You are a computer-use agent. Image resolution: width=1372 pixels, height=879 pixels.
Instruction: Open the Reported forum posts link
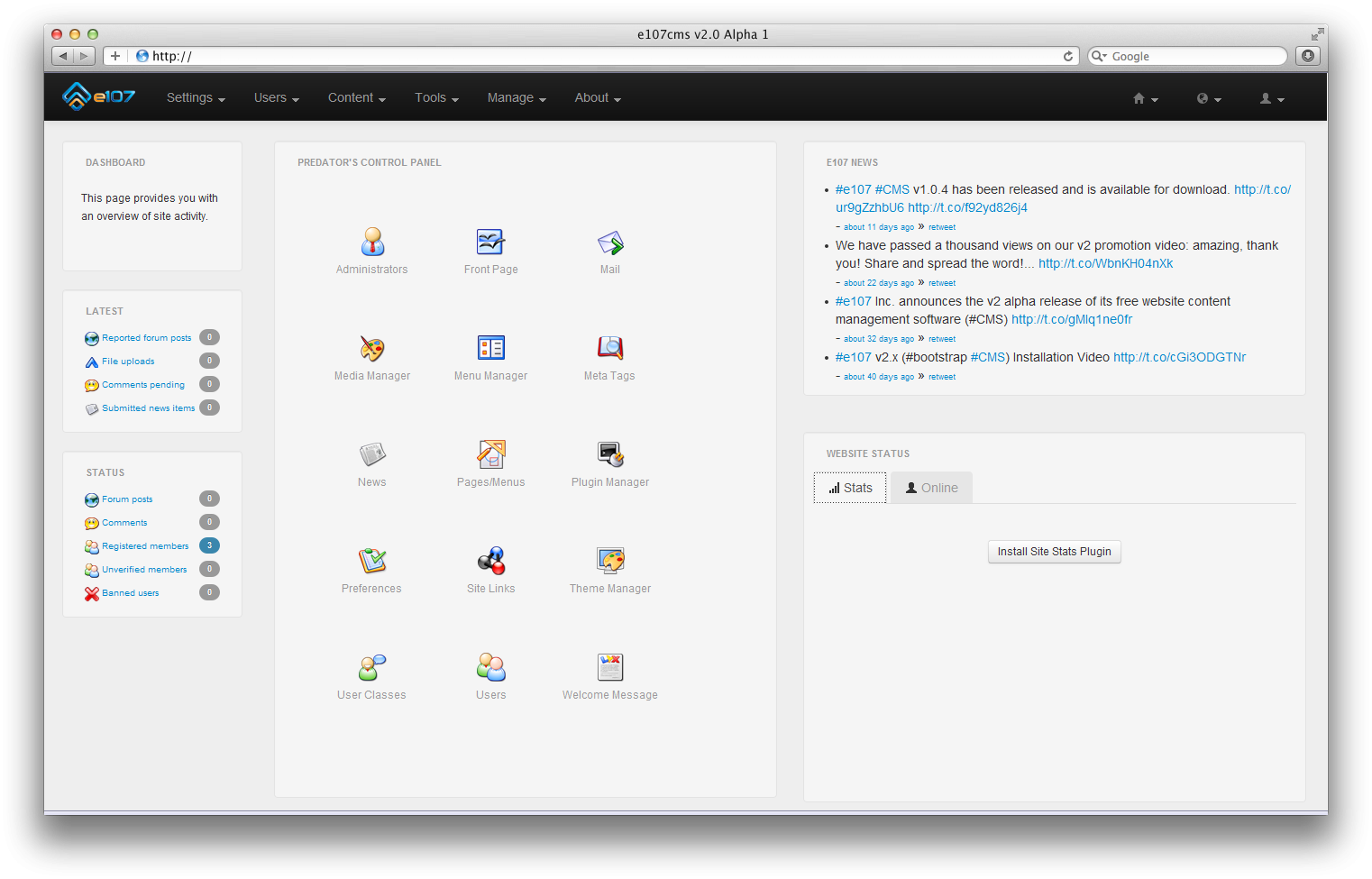tap(146, 338)
